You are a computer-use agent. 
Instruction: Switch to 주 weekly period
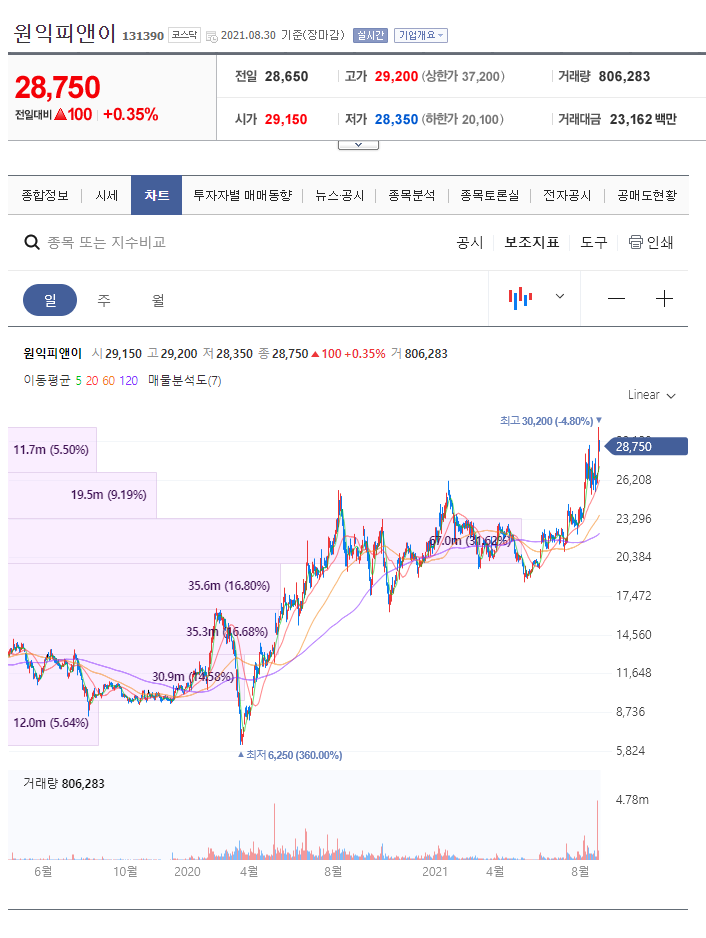(104, 300)
